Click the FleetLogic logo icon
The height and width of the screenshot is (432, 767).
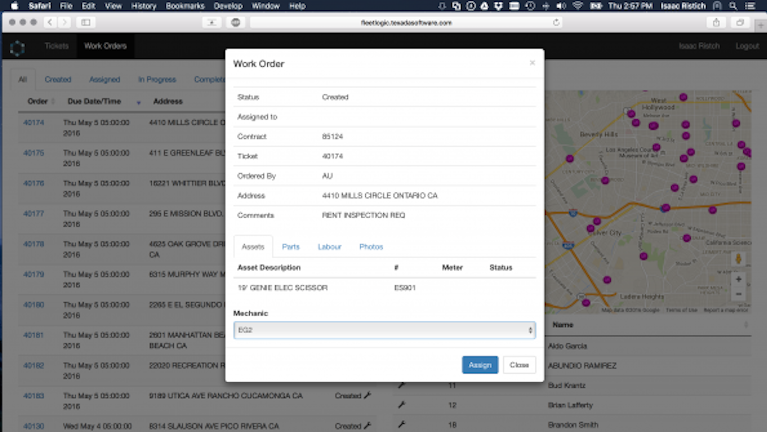tap(17, 46)
